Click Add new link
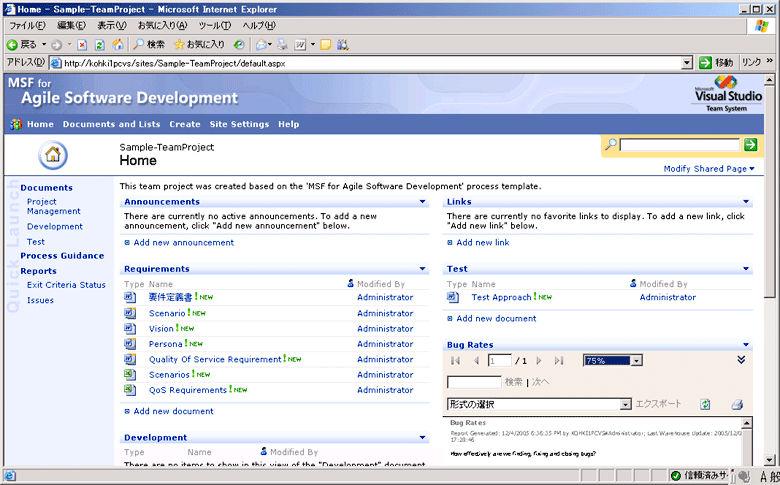 [483, 242]
